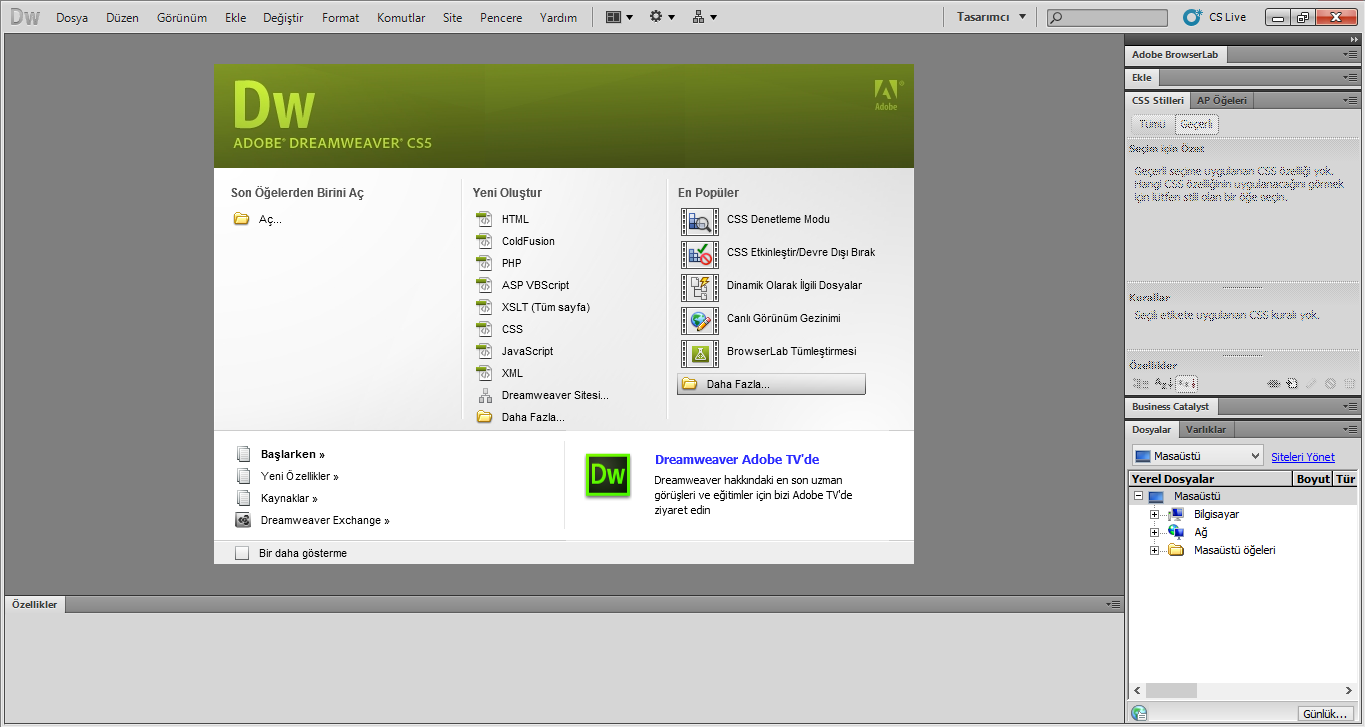
Task: Open the site management dropdown in toolbar
Action: click(x=704, y=17)
